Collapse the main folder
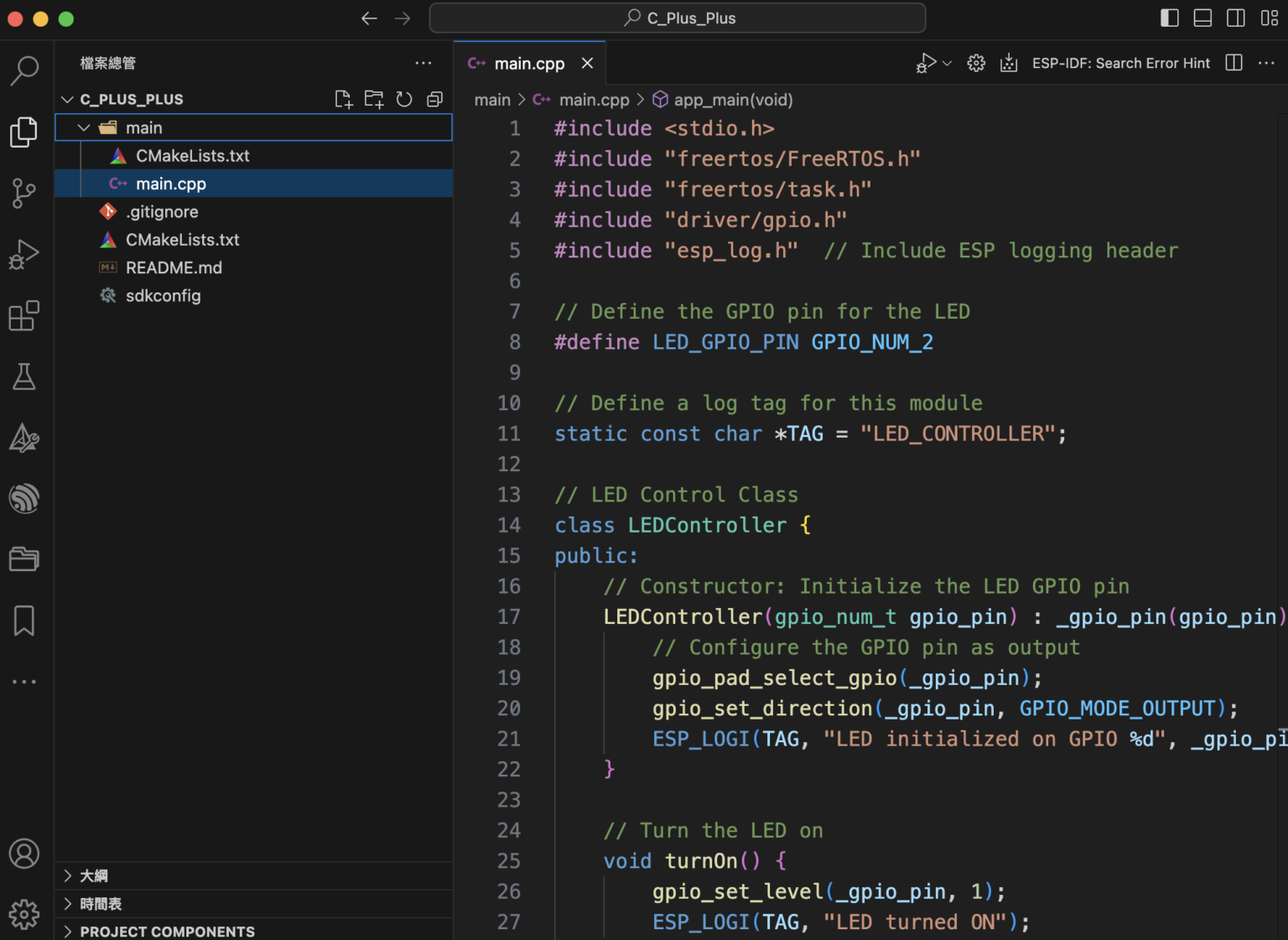The height and width of the screenshot is (940, 1288). pyautogui.click(x=84, y=127)
